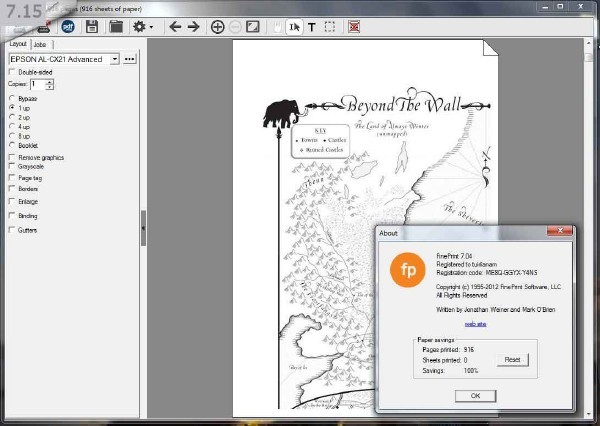This screenshot has width=600, height=426.
Task: Click the ellipsis printer properties button
Action: [130, 59]
